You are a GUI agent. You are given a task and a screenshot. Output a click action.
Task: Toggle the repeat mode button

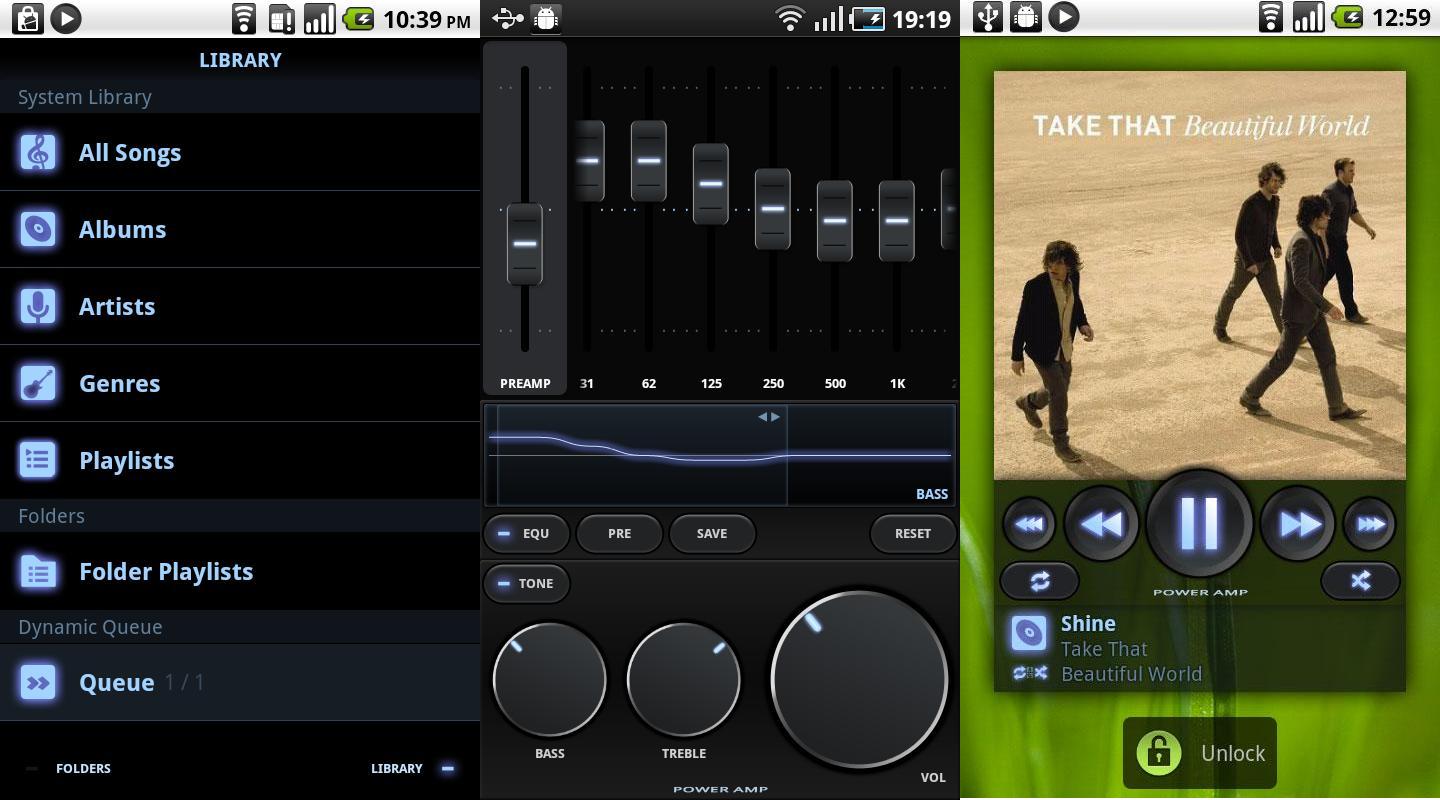[1040, 580]
